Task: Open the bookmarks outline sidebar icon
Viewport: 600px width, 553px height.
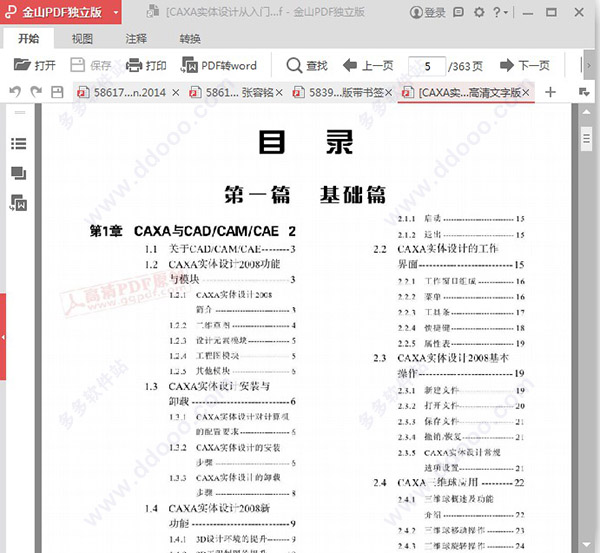Action: [x=18, y=144]
